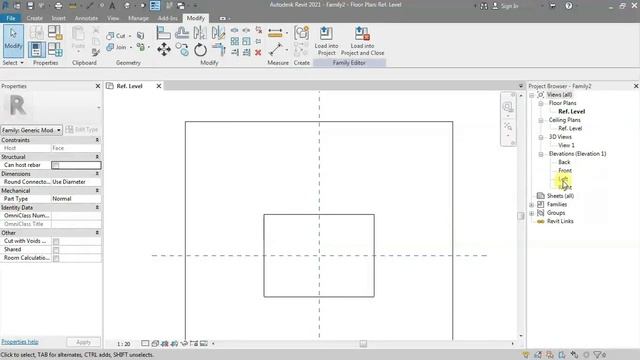Switch to the Create ribbon tab
Screen dimensions: 640x360
[34, 18]
